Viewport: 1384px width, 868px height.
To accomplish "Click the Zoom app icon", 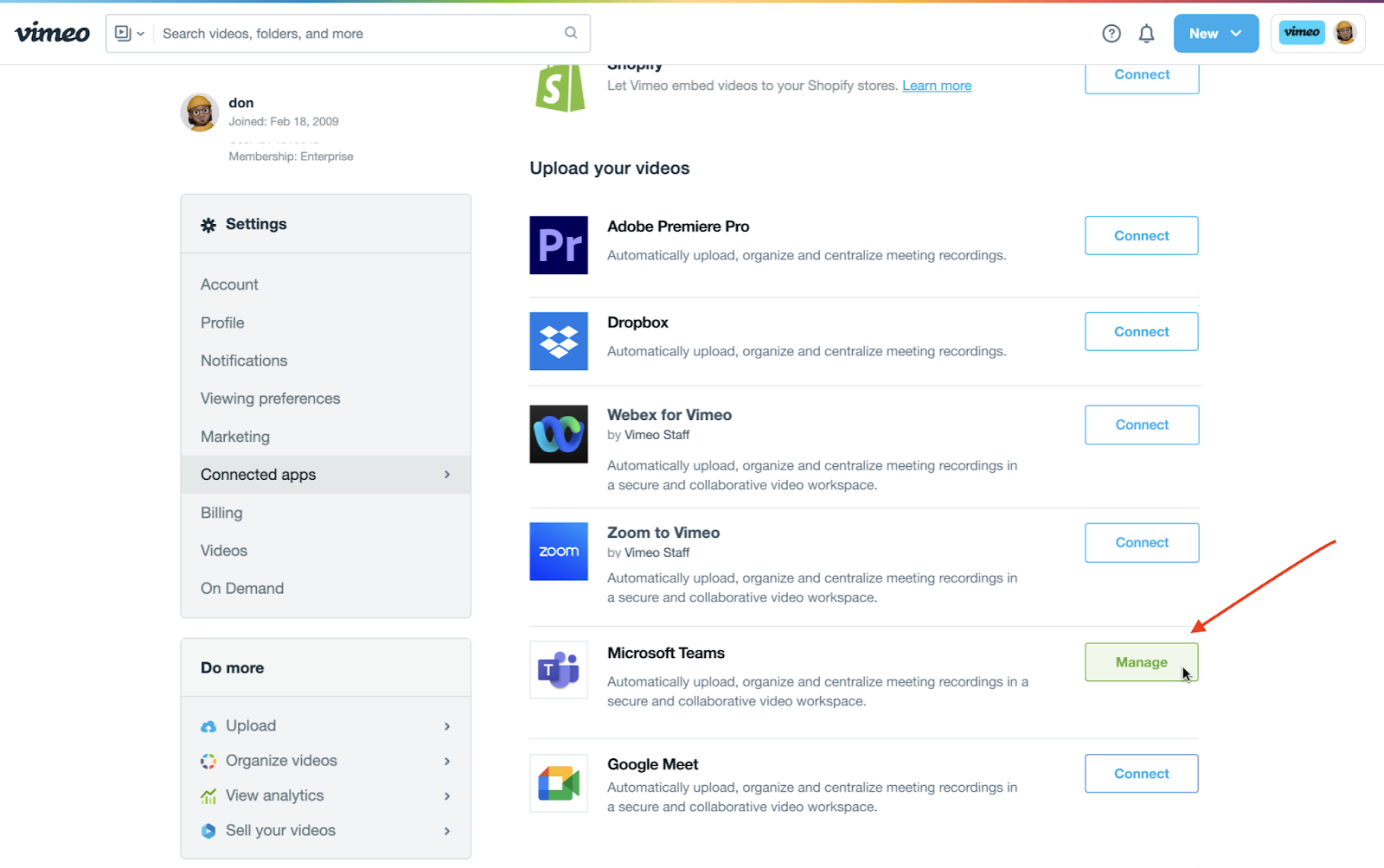I will pyautogui.click(x=559, y=552).
